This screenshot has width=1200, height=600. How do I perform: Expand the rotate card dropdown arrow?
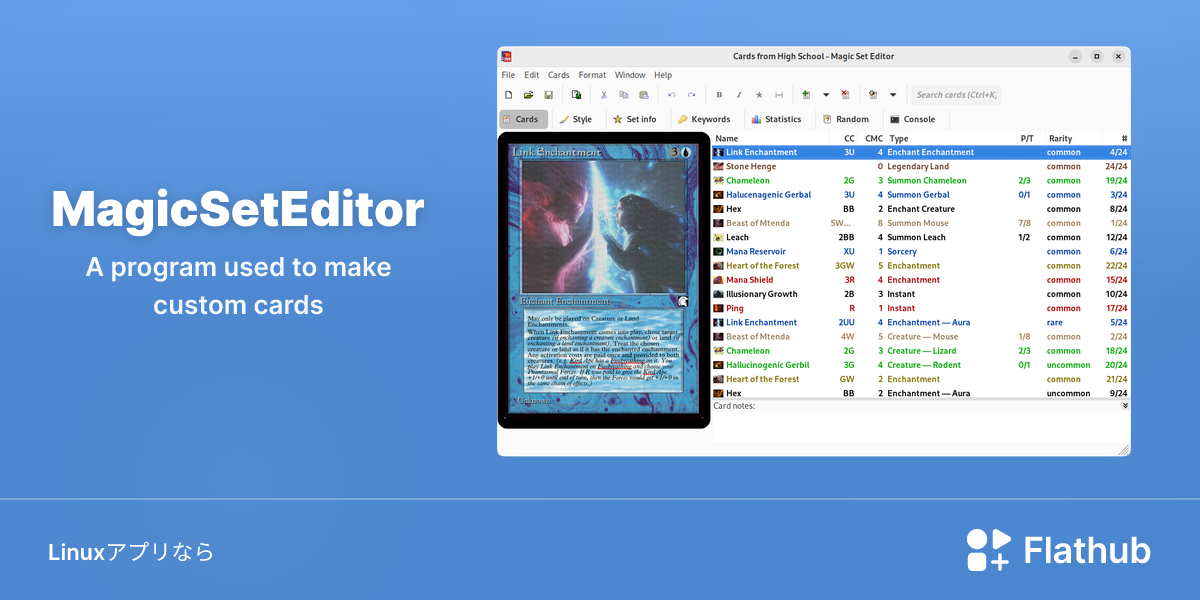point(893,95)
